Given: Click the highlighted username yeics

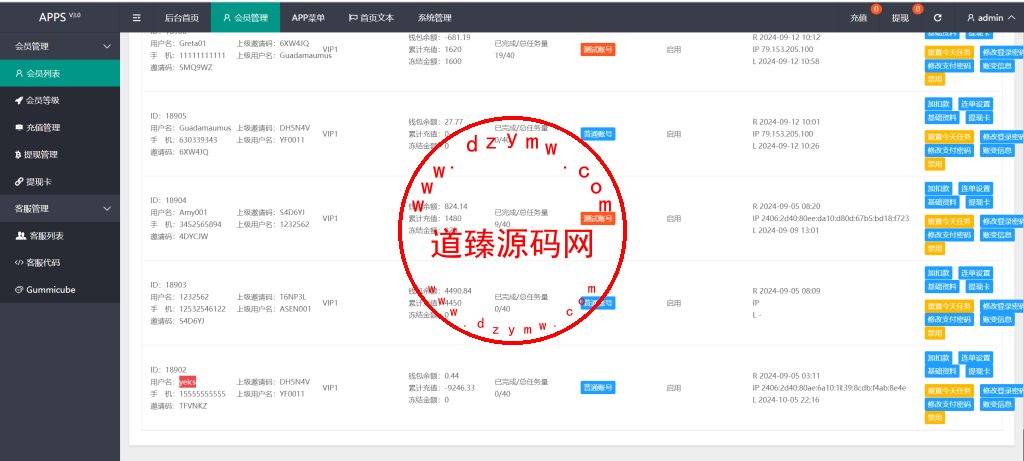Looking at the screenshot, I should click(188, 381).
